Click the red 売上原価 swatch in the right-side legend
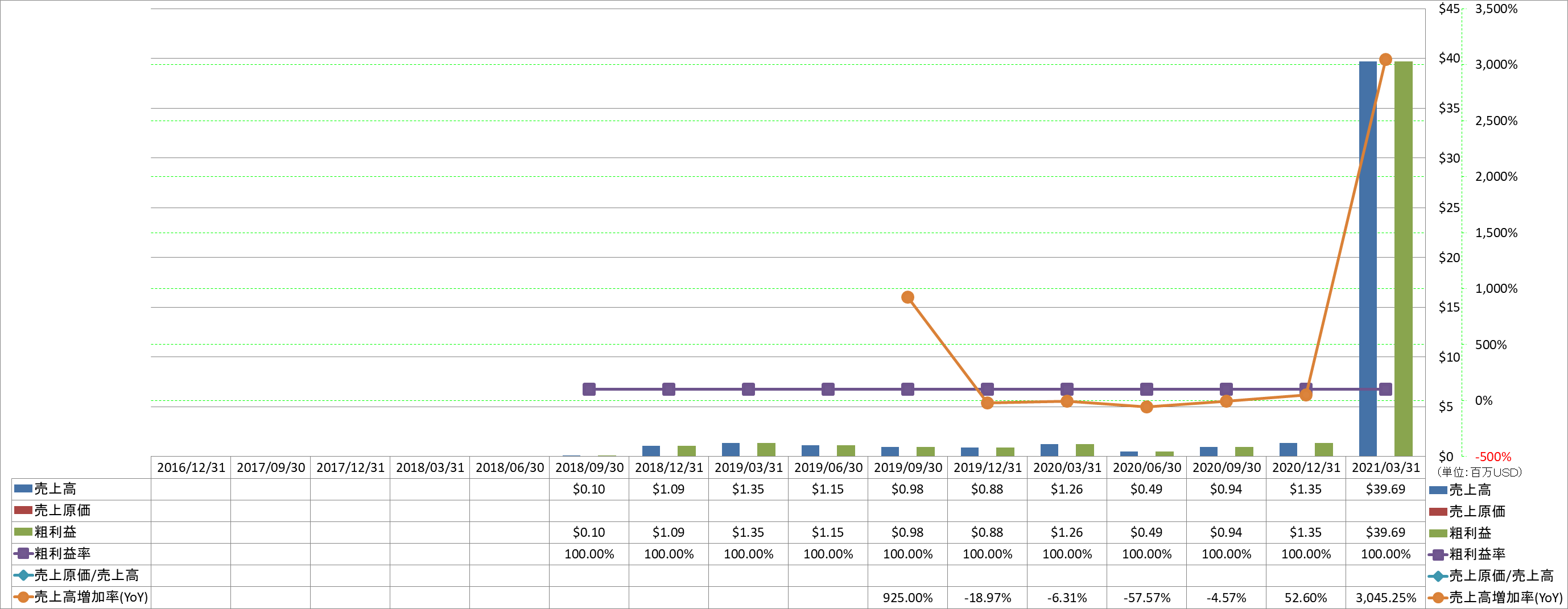The width and height of the screenshot is (1568, 609). 1438,512
